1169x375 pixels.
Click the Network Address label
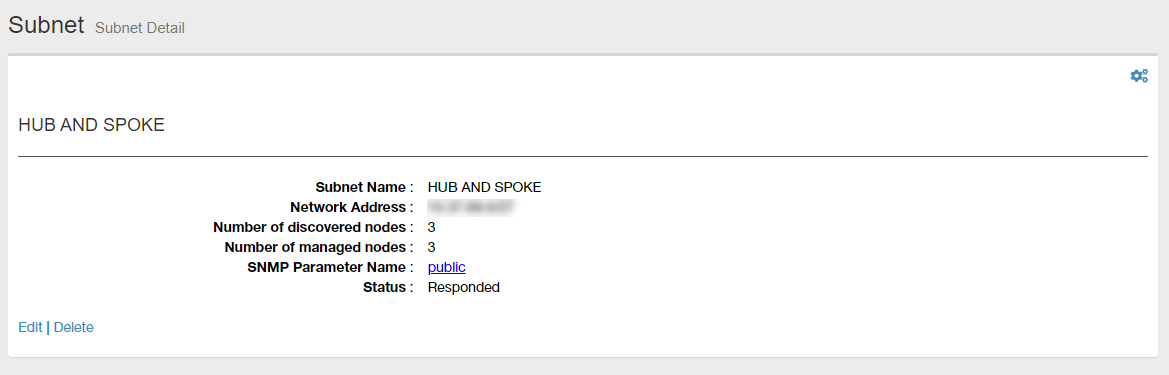click(352, 207)
